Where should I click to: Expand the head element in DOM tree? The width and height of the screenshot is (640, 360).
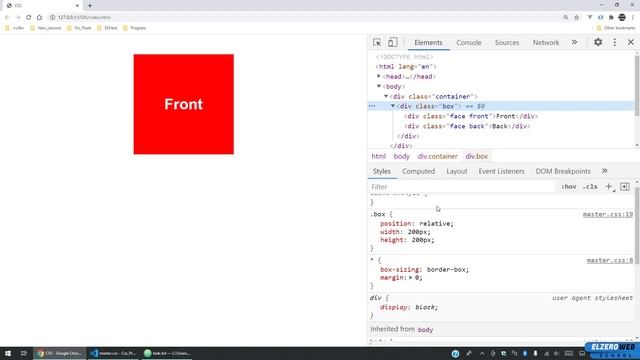click(x=379, y=76)
